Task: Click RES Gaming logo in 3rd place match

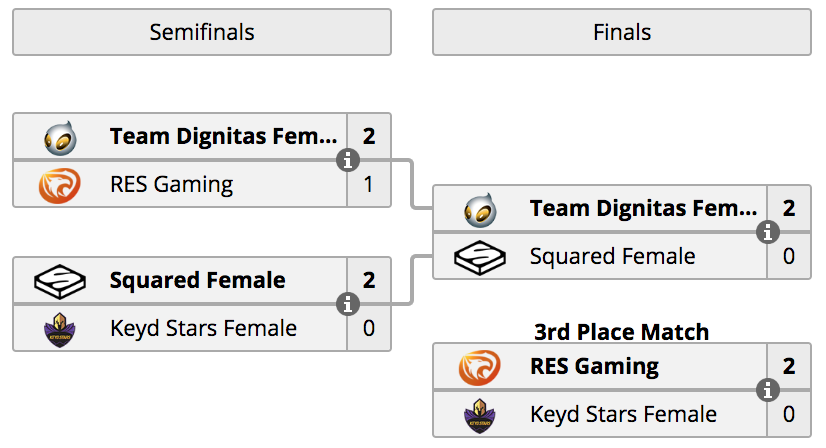Action: click(x=479, y=367)
